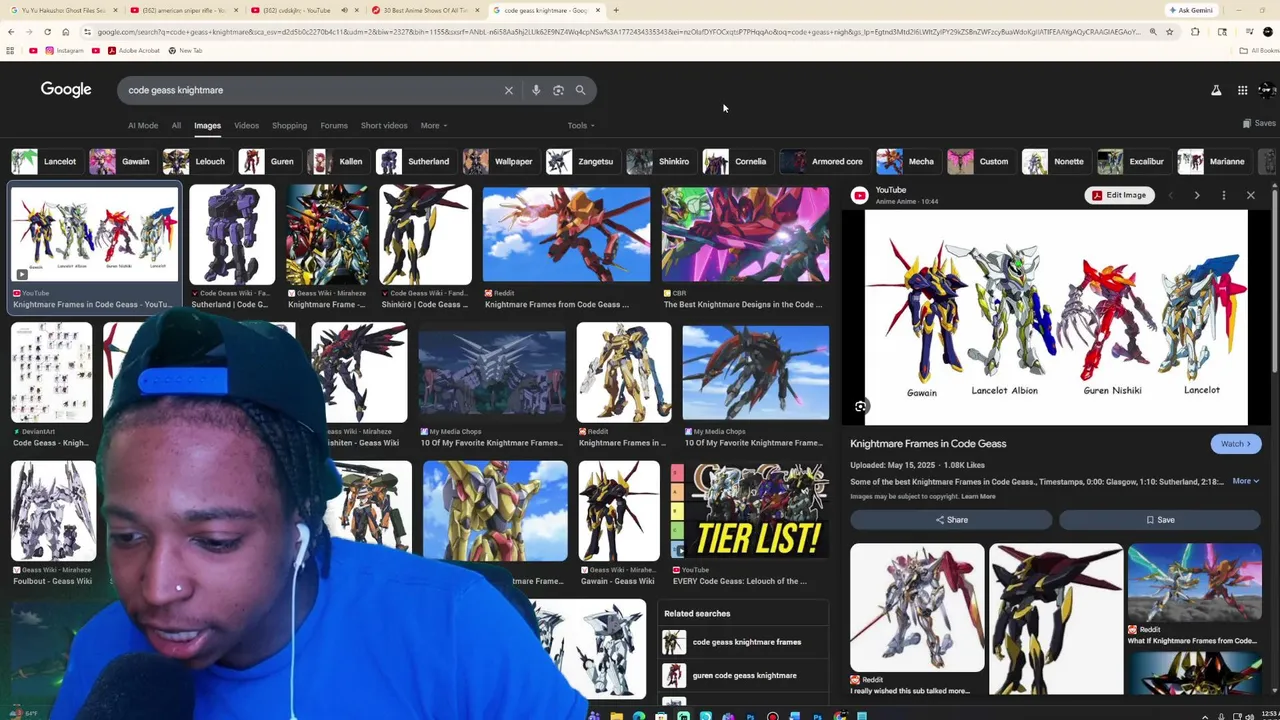Screen dimensions: 1280x720
Task: Select the TIER LIST! thumbnail
Action: (x=750, y=510)
